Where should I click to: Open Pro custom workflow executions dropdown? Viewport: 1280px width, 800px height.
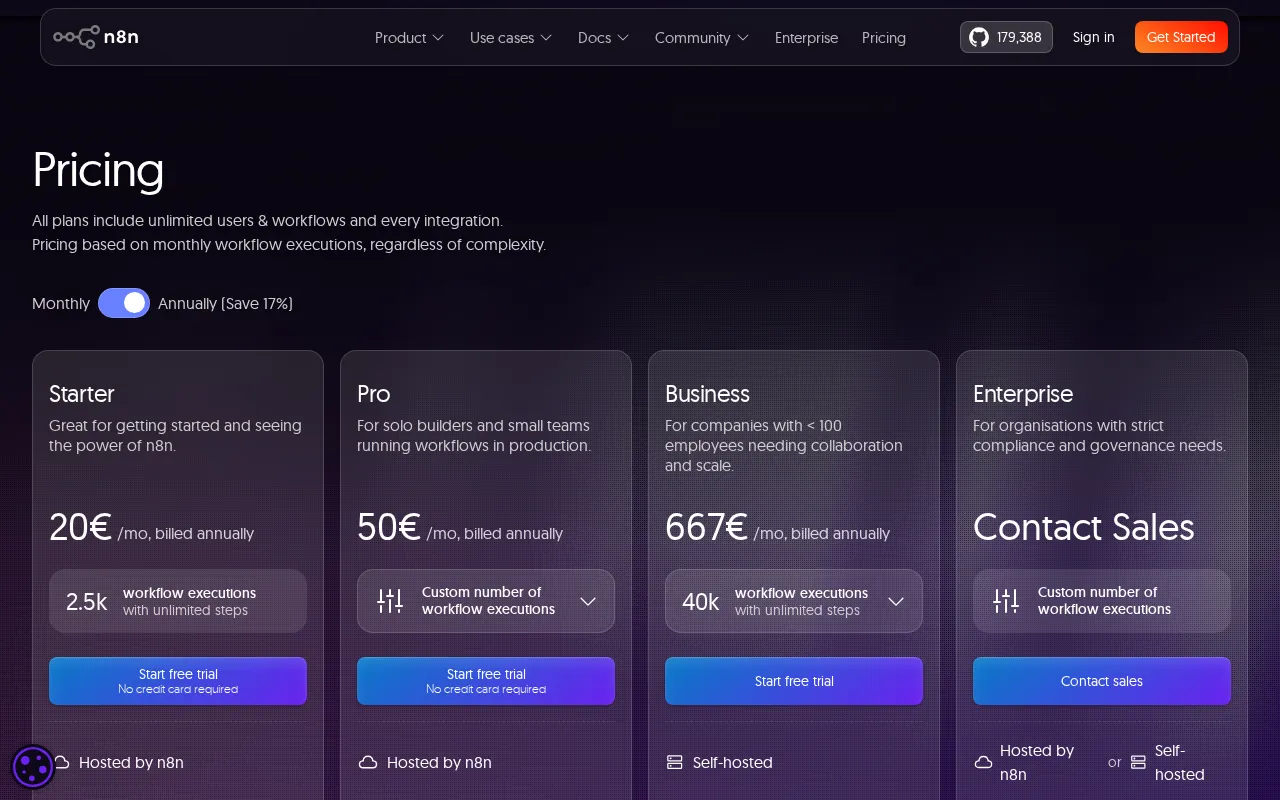point(486,601)
